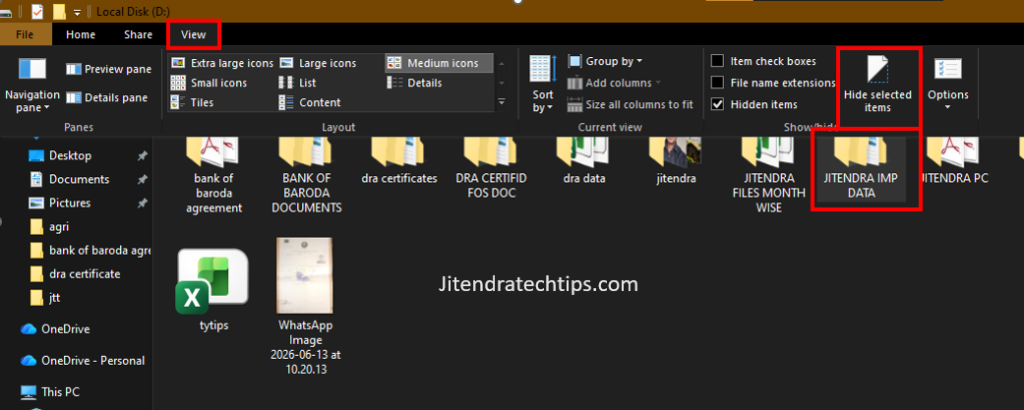
Task: Select the dra certificates folder
Action: (399, 163)
